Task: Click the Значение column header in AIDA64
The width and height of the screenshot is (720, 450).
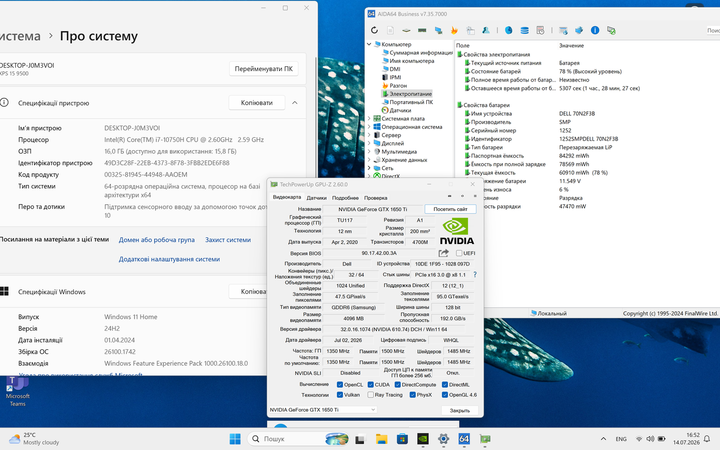Action: click(x=571, y=45)
